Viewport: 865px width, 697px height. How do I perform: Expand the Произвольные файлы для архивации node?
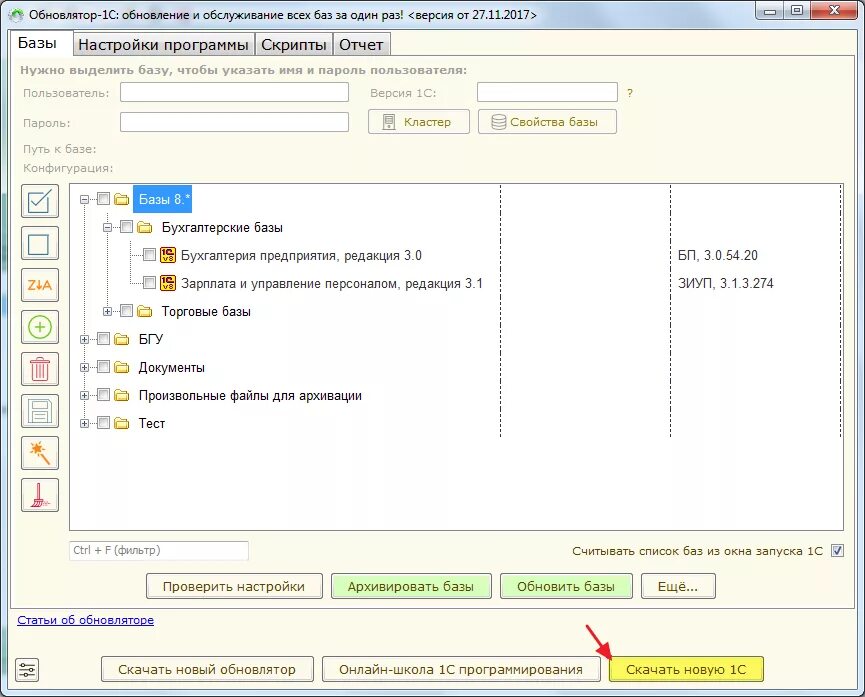(84, 396)
